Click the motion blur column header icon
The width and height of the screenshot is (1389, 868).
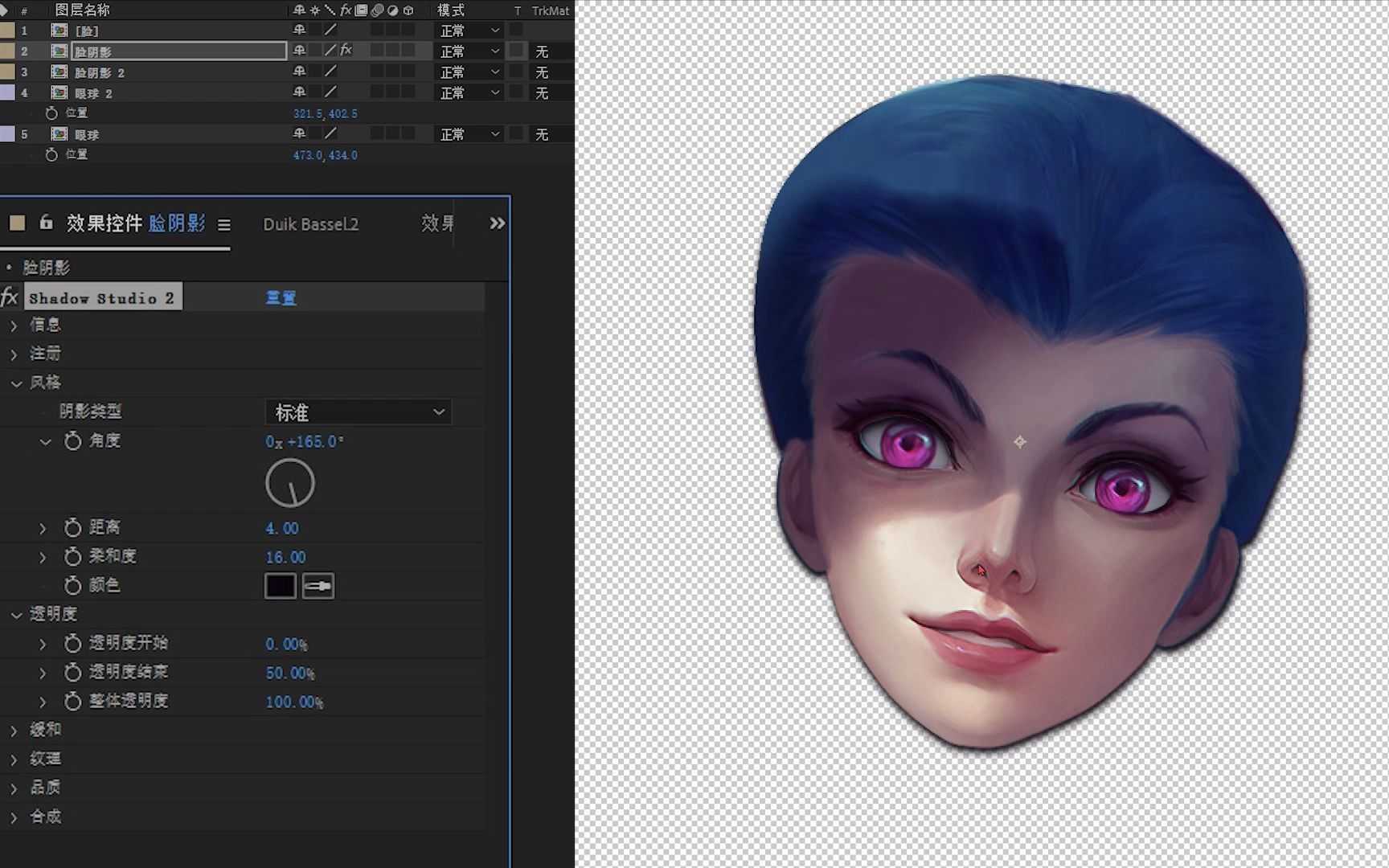tap(377, 10)
